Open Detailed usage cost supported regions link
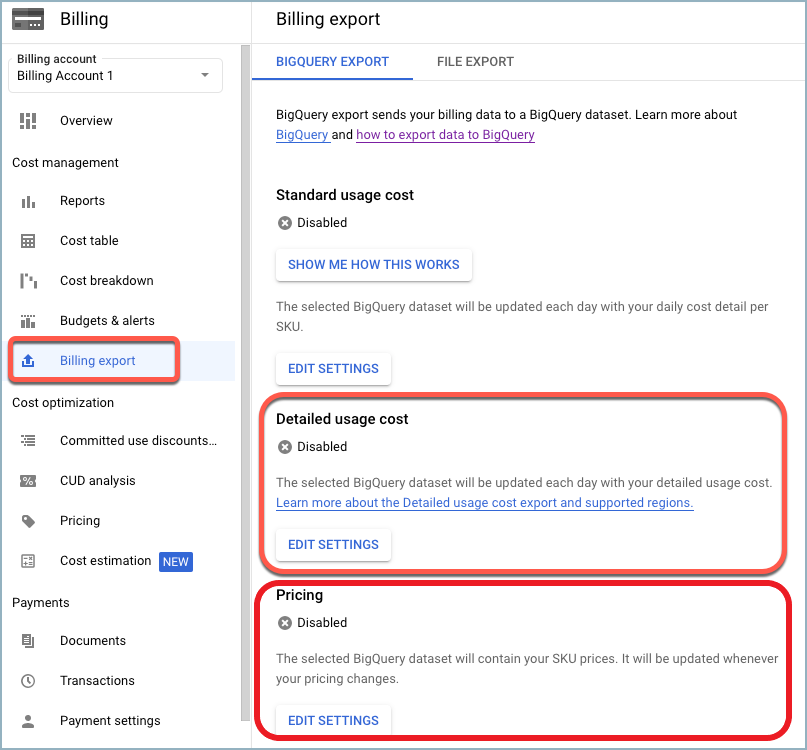The image size is (807, 750). [485, 503]
